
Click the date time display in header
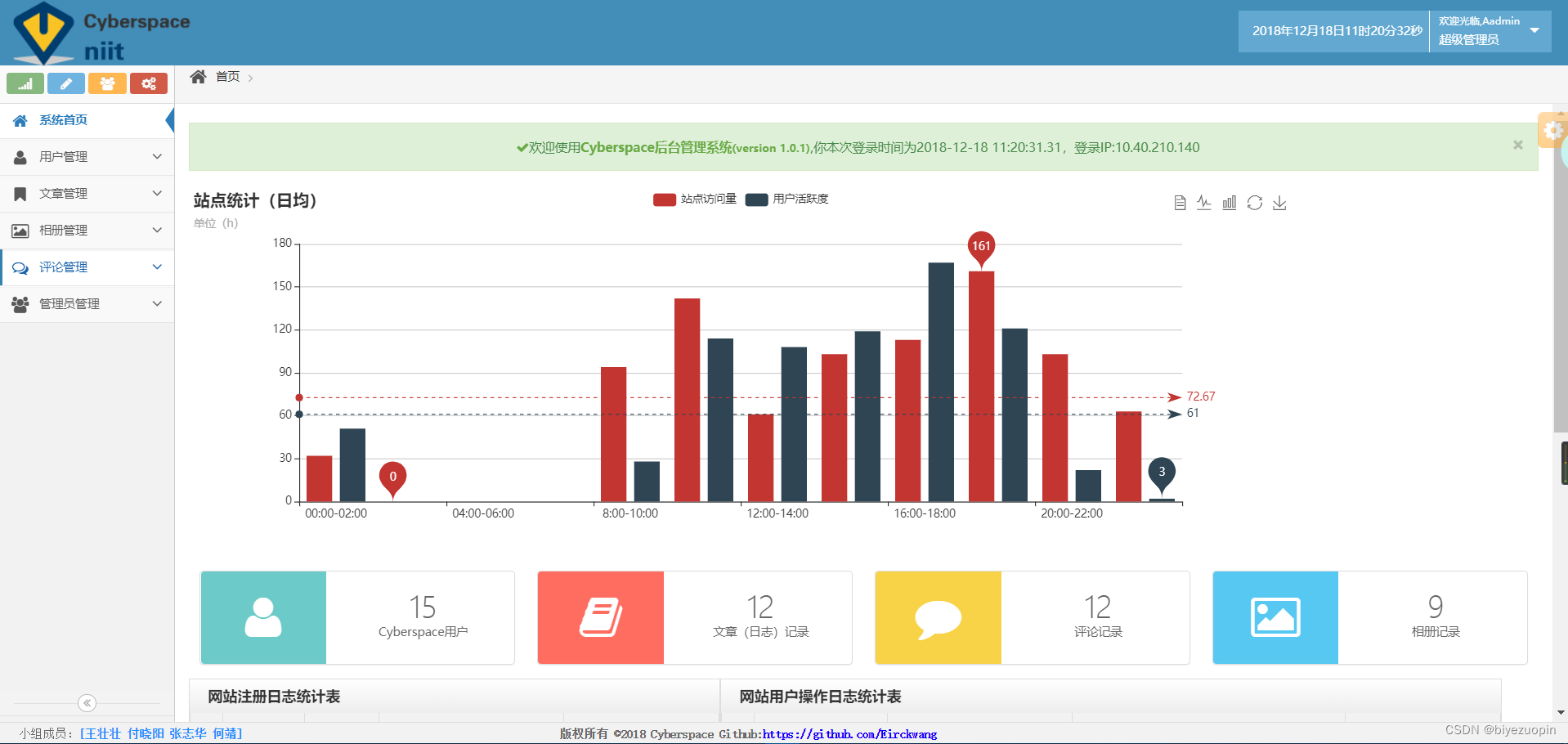pyautogui.click(x=1337, y=31)
